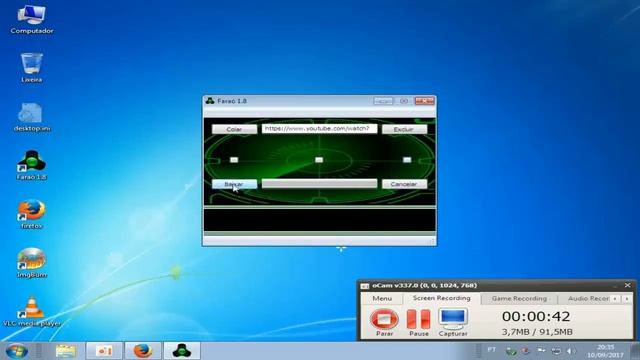Open the Computador desktop icon
The width and height of the screenshot is (640, 360).
(31, 19)
